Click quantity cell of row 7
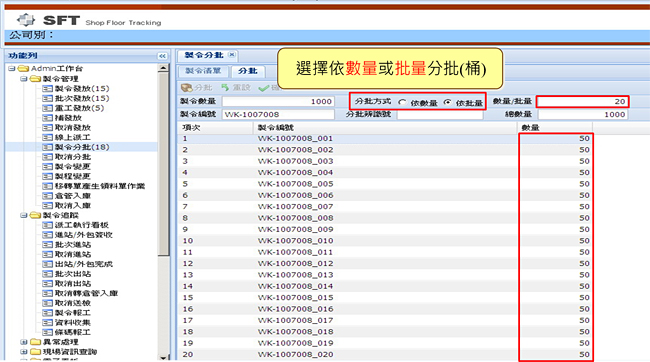 [555, 207]
